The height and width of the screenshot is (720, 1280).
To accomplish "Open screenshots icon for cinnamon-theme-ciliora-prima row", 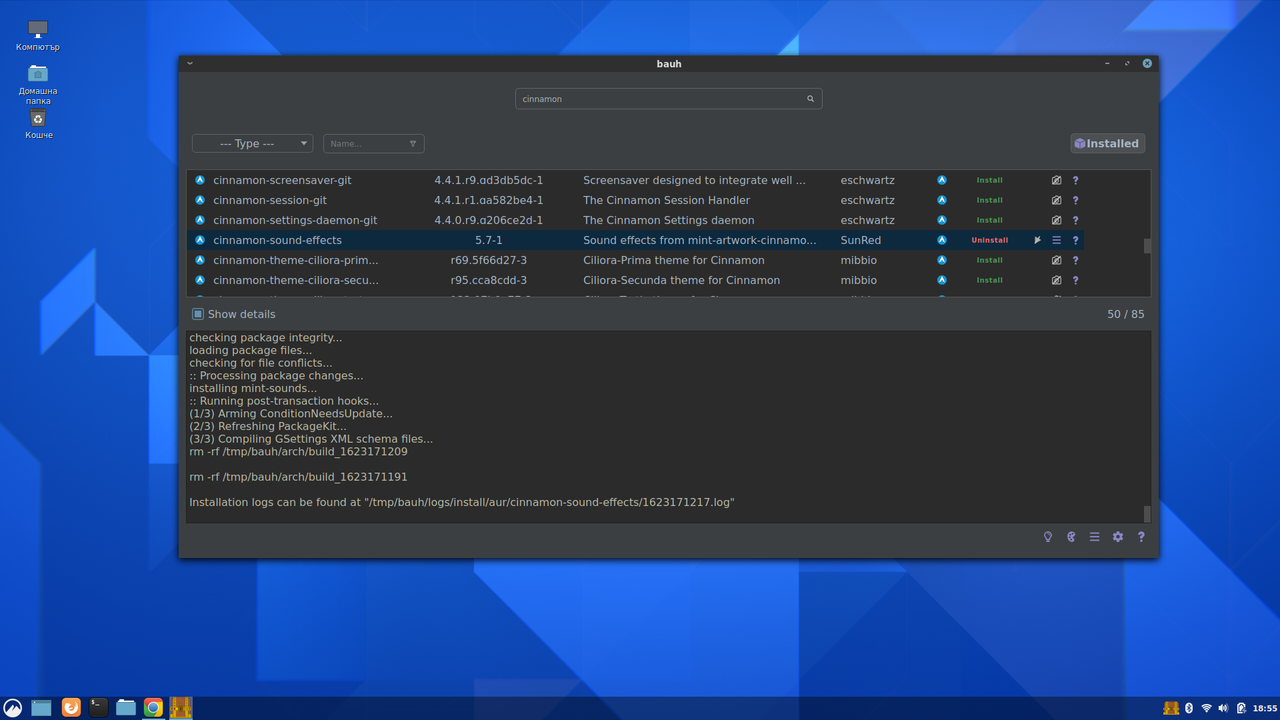I will point(1056,260).
